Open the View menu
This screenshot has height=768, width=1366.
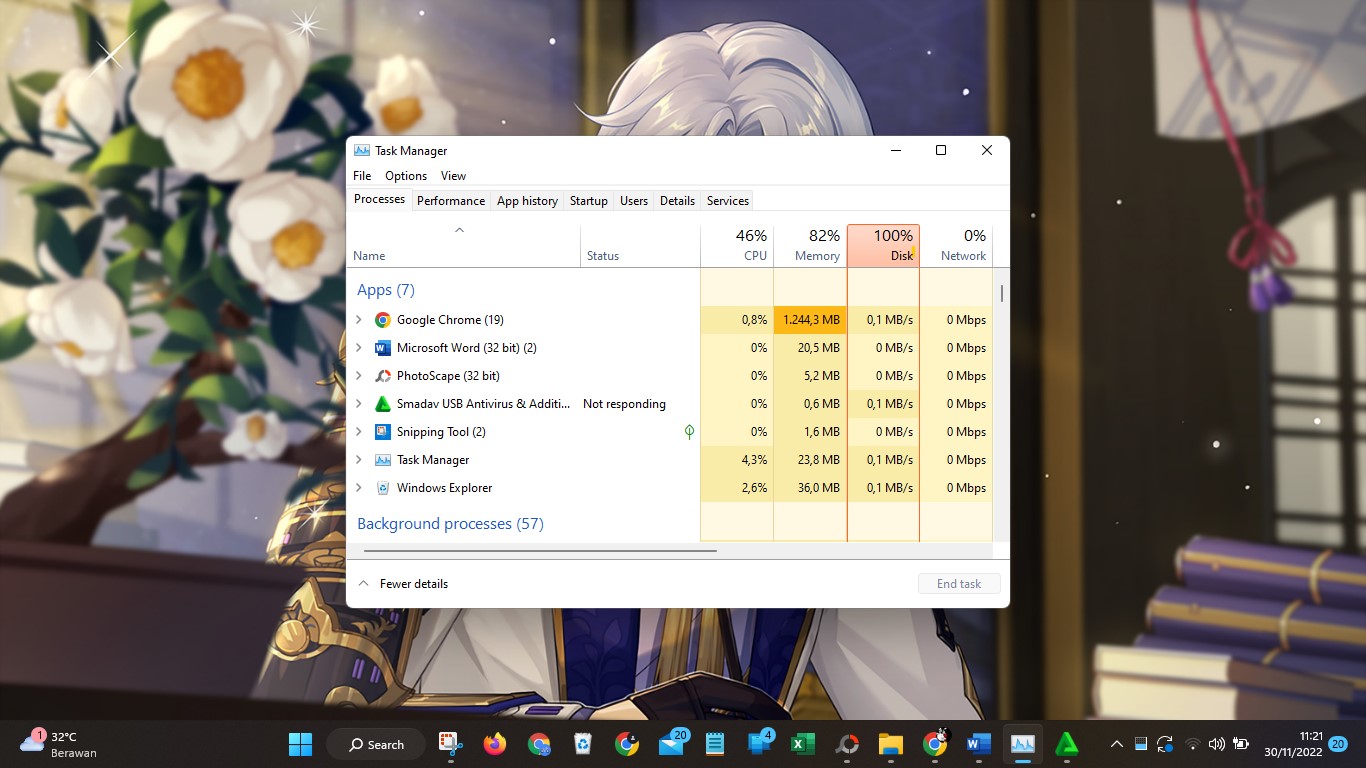pos(453,176)
